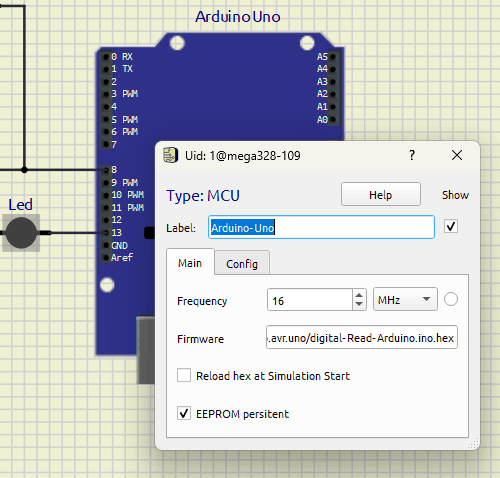Click the Help button
This screenshot has height=478, width=500.
(x=381, y=194)
